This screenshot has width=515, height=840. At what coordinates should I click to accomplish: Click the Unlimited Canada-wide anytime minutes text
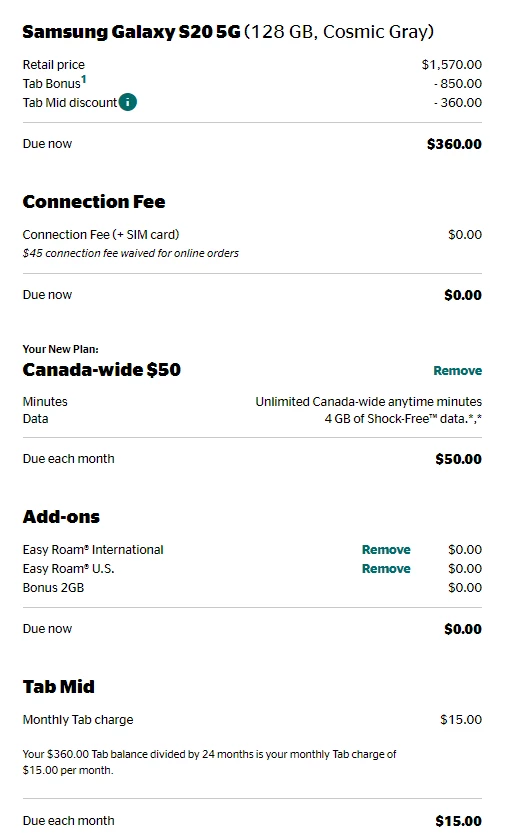click(368, 402)
